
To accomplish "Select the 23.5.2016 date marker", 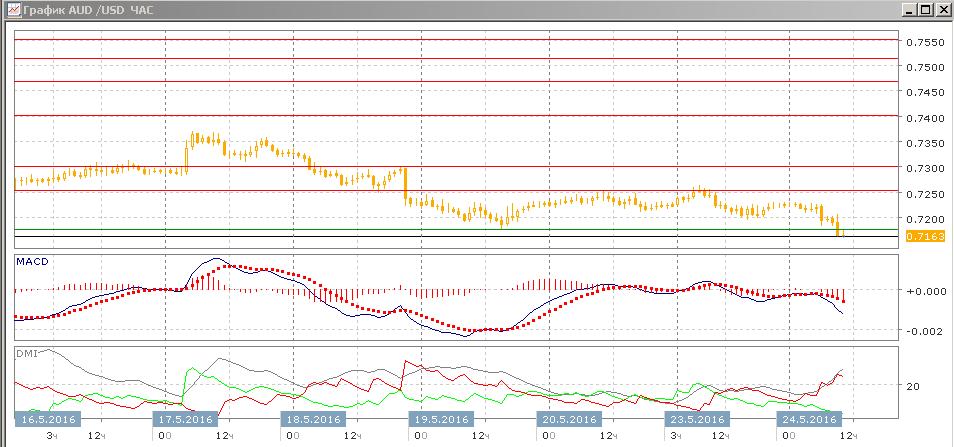I will tap(697, 419).
